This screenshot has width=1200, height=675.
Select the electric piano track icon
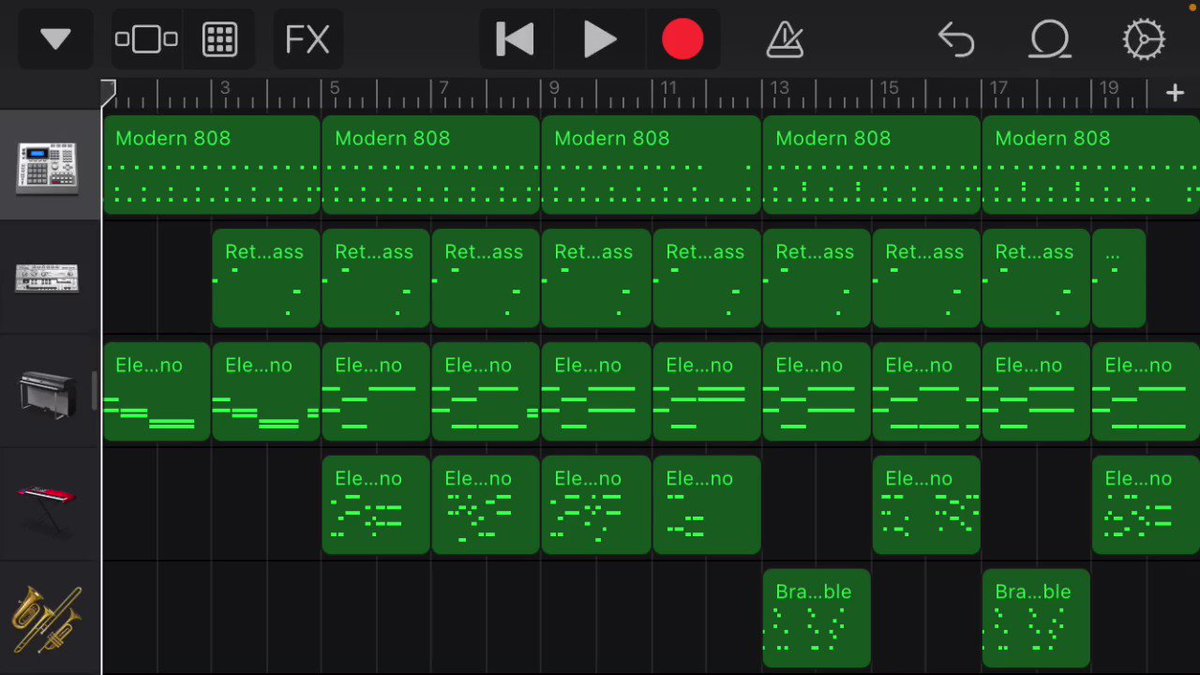pos(47,392)
